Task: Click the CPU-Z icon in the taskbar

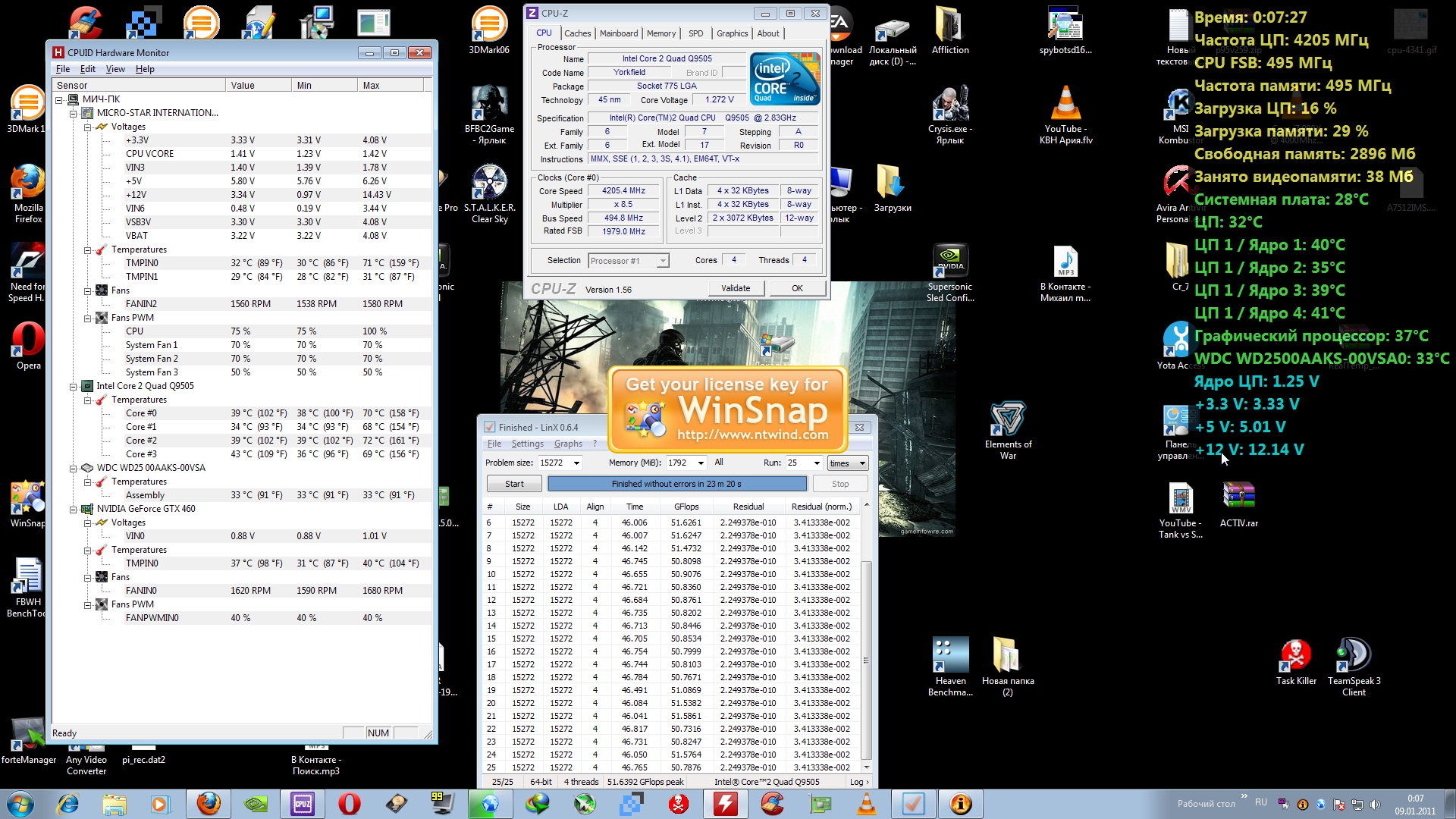Action: pos(303,804)
